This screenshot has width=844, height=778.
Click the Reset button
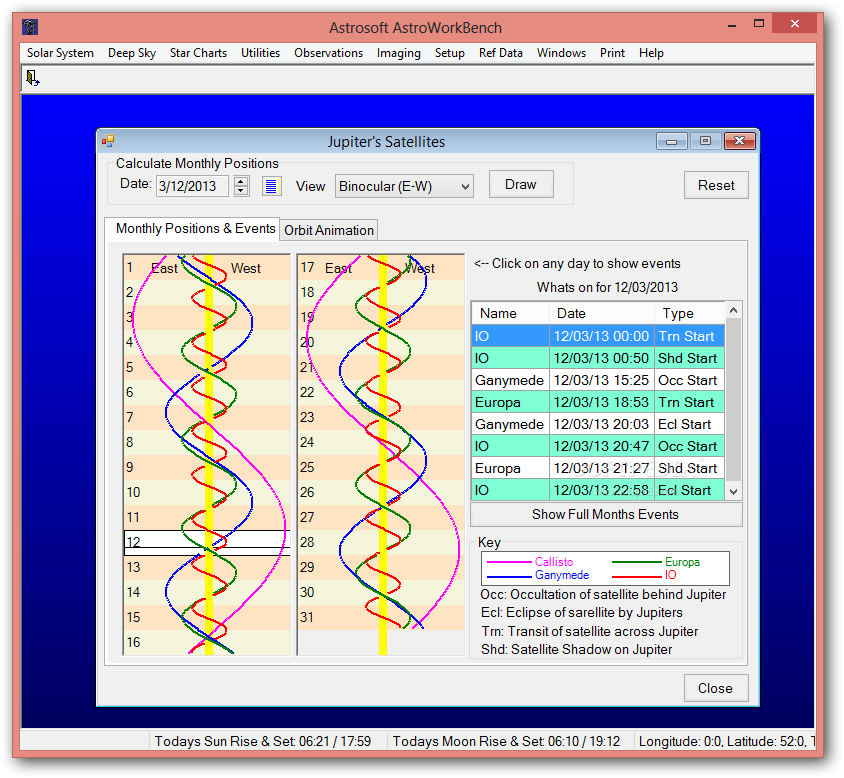716,185
